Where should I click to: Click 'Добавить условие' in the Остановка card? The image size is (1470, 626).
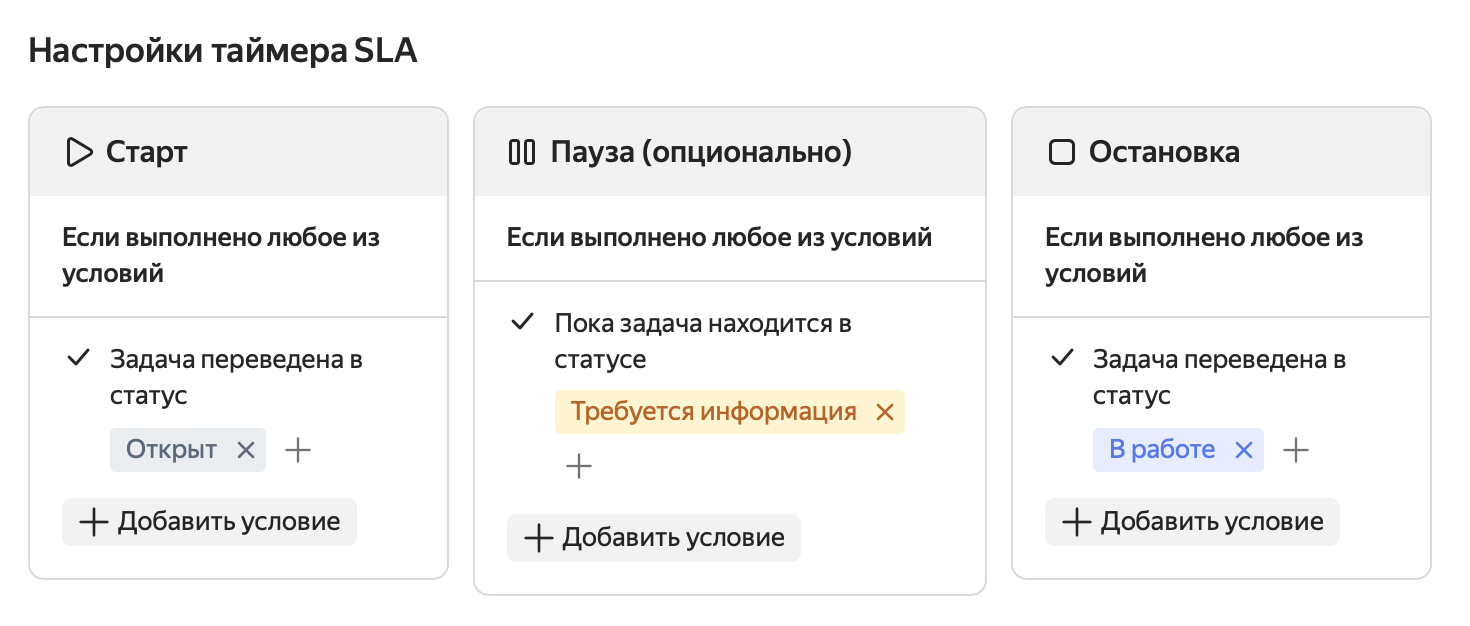(1191, 521)
